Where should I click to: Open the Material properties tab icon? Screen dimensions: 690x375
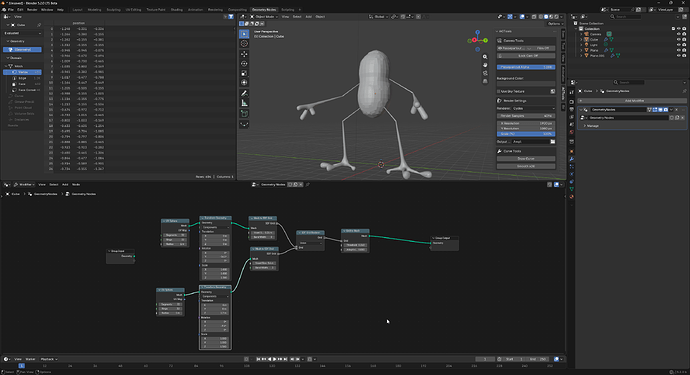coord(572,197)
